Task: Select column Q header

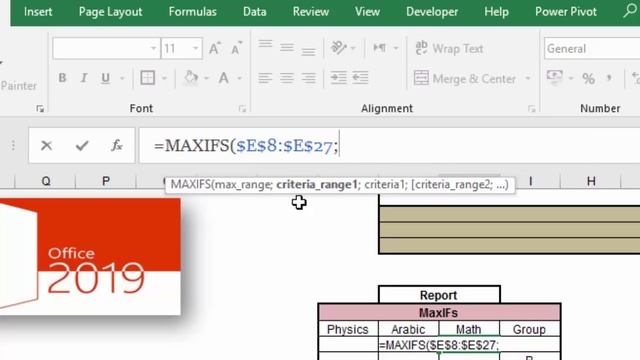Action: (x=46, y=181)
